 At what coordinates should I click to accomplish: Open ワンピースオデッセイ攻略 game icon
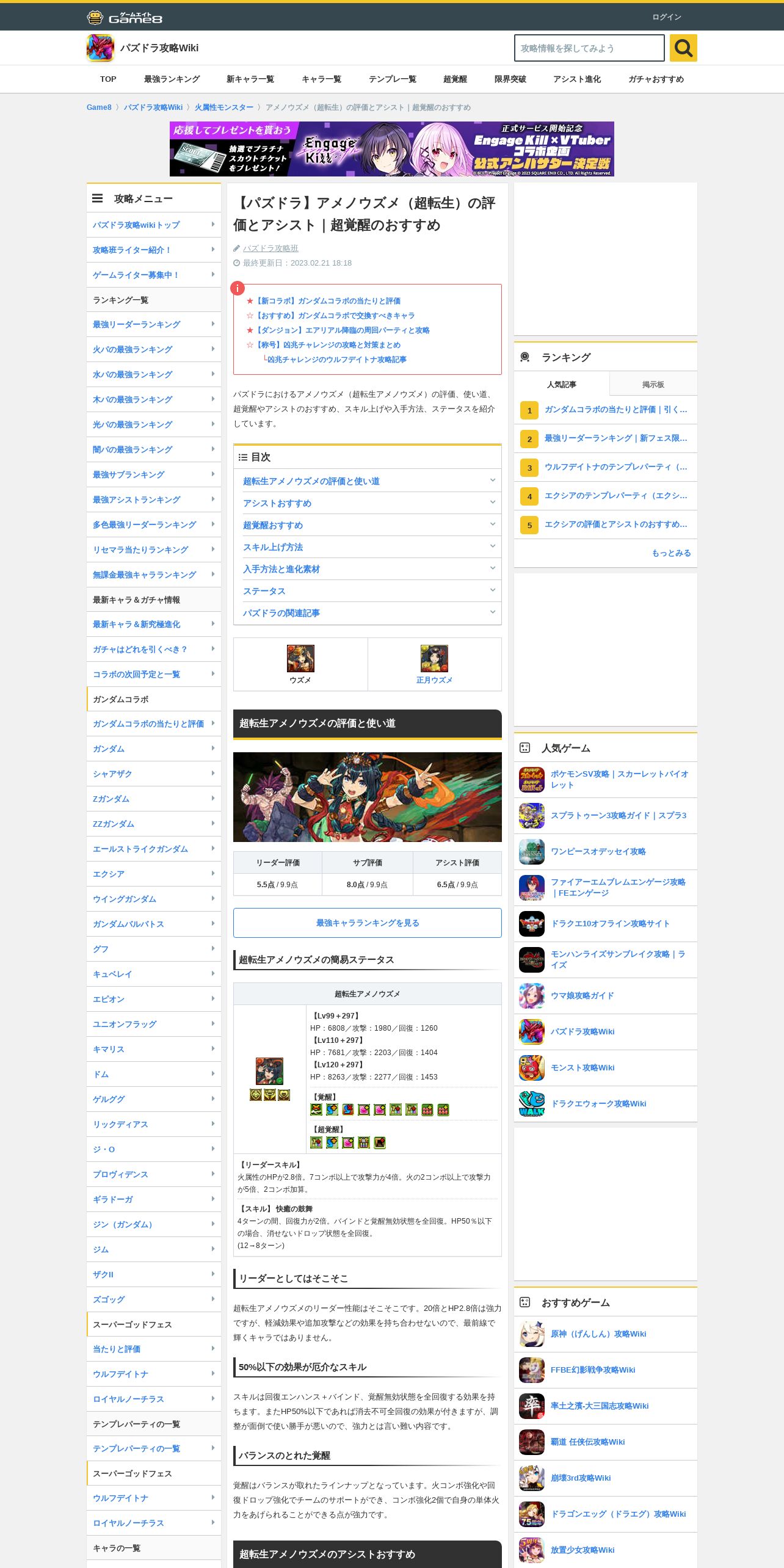point(532,852)
